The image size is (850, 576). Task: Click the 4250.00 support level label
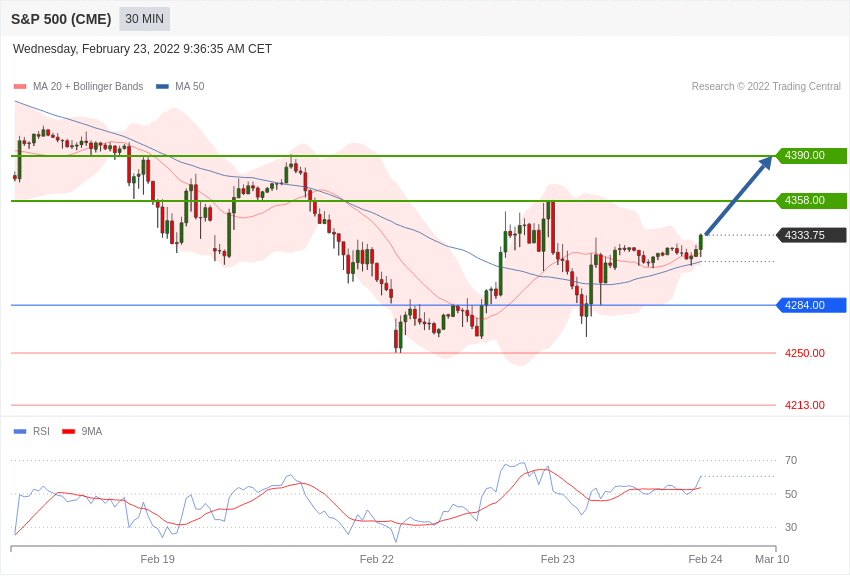tap(804, 353)
